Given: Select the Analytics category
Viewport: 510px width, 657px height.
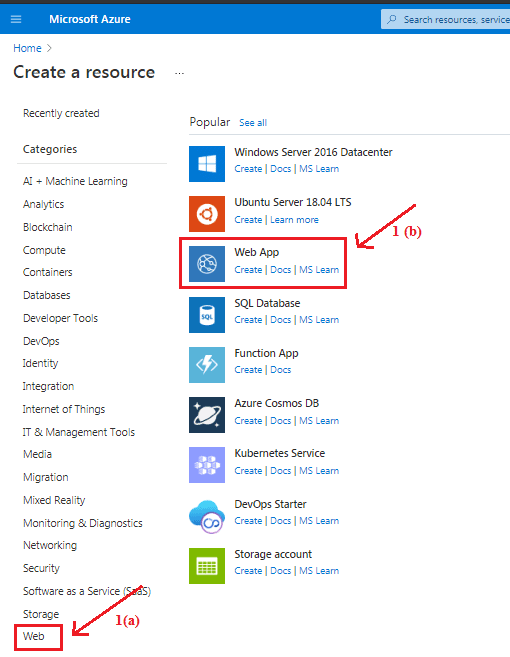Looking at the screenshot, I should [44, 204].
